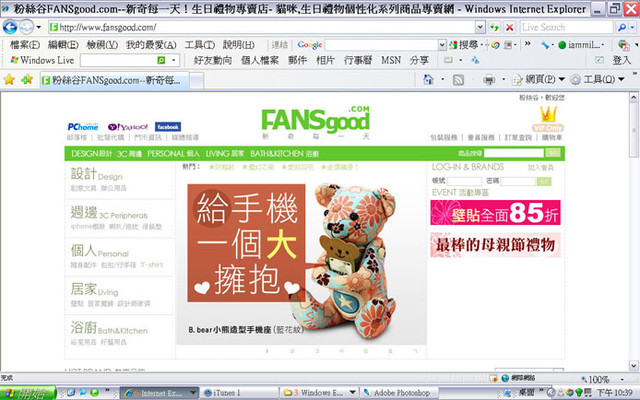Click inside the Live Search box
Screen dimensions: 640x400
(566, 27)
